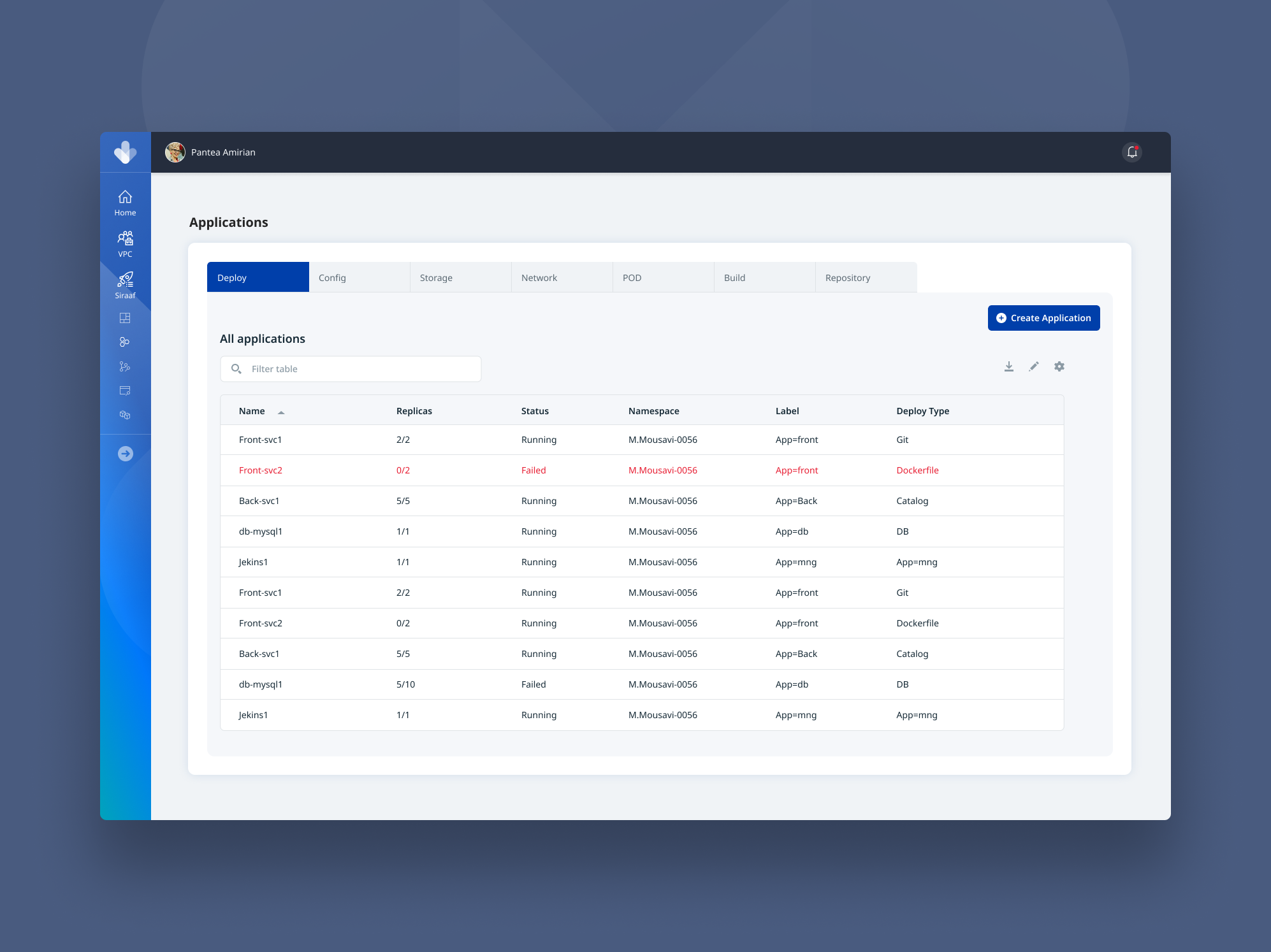The height and width of the screenshot is (952, 1271).
Task: Click the stacked cubes sidebar icon
Action: (125, 415)
